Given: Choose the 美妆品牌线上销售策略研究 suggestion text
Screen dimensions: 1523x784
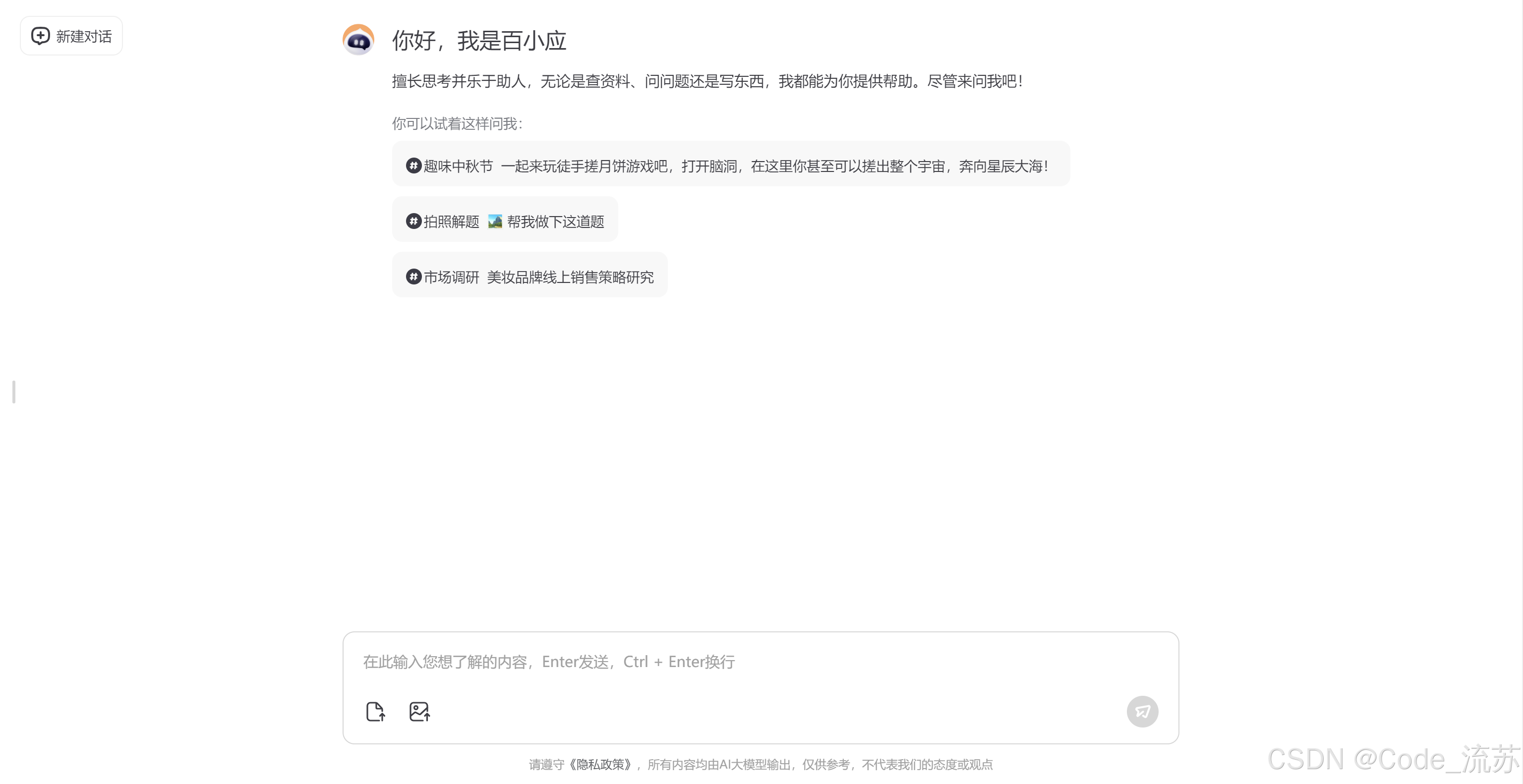Looking at the screenshot, I should point(570,277).
